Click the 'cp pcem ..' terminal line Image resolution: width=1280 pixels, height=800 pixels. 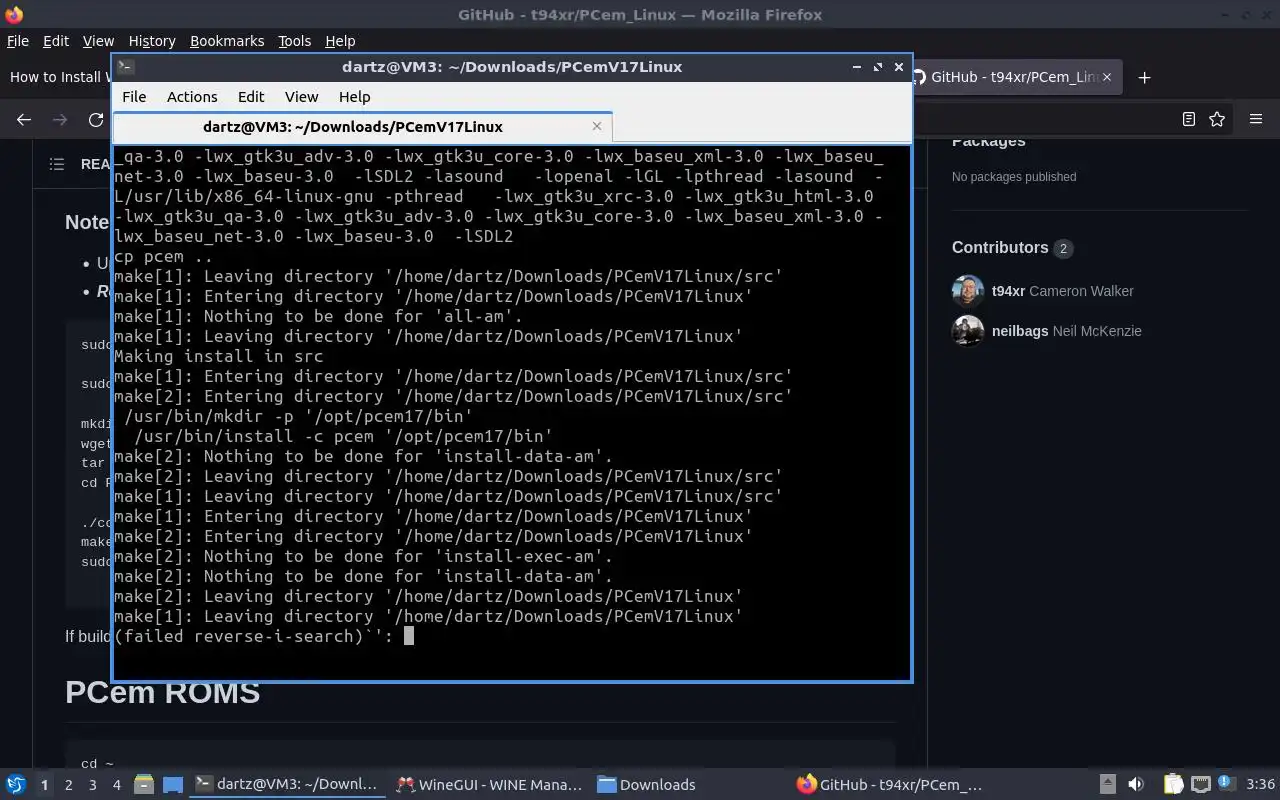point(163,256)
